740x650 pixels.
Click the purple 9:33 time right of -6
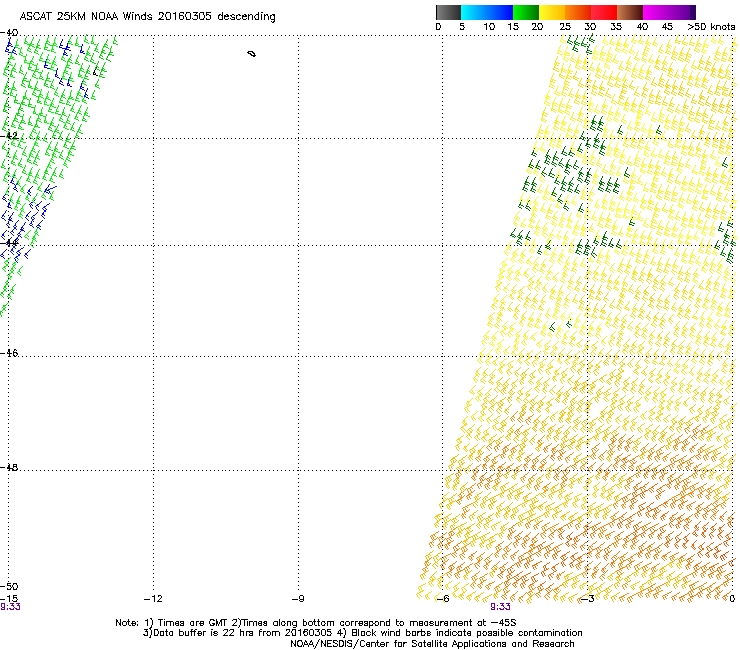(x=500, y=607)
